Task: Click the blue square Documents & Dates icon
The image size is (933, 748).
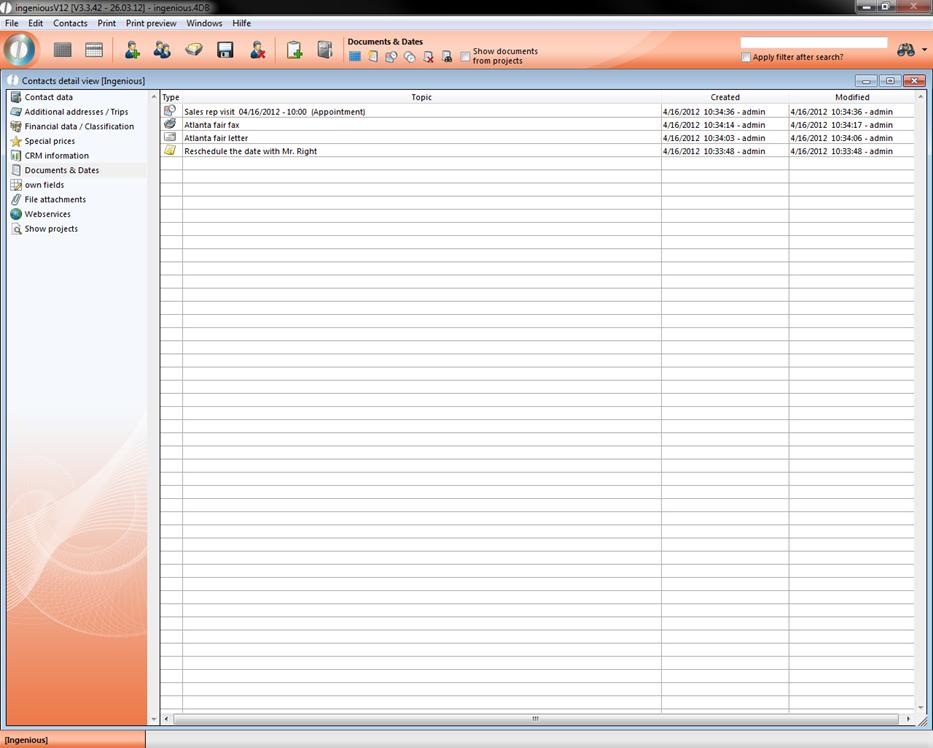Action: coord(354,57)
